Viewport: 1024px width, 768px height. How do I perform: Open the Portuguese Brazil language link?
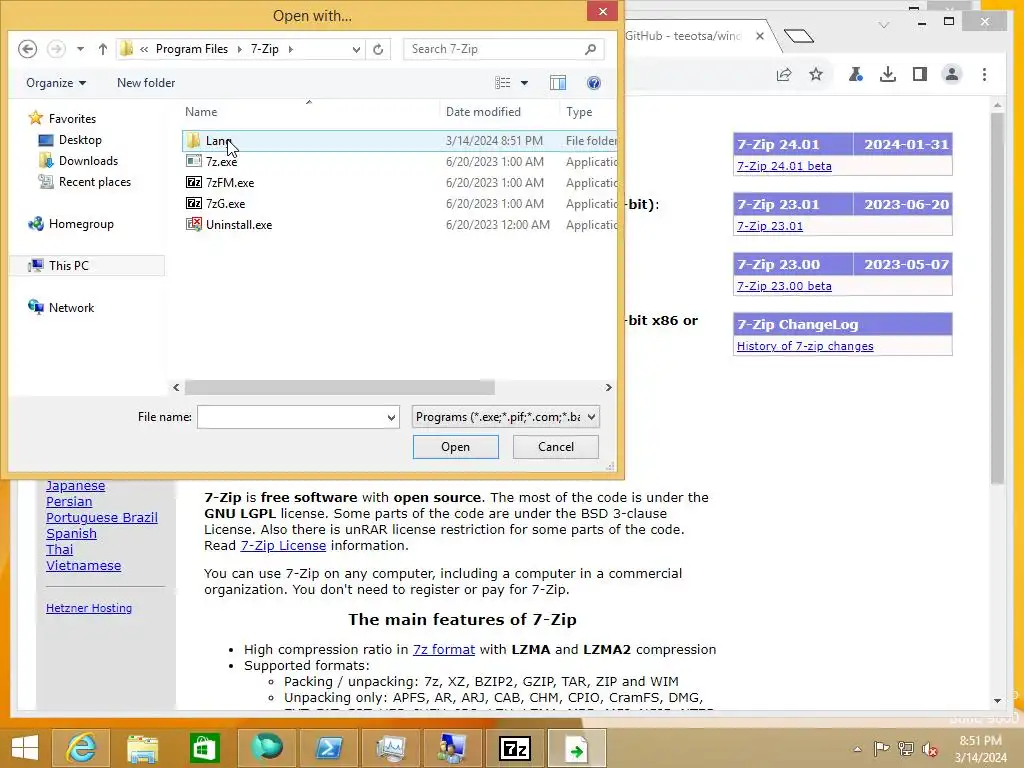coord(102,517)
